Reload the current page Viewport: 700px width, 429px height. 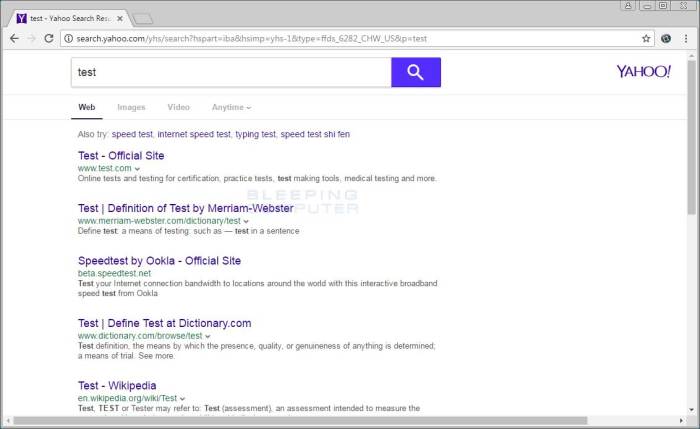pos(48,39)
